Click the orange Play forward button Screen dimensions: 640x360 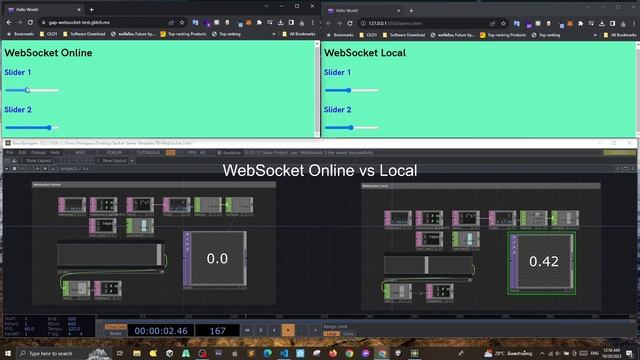coord(288,330)
